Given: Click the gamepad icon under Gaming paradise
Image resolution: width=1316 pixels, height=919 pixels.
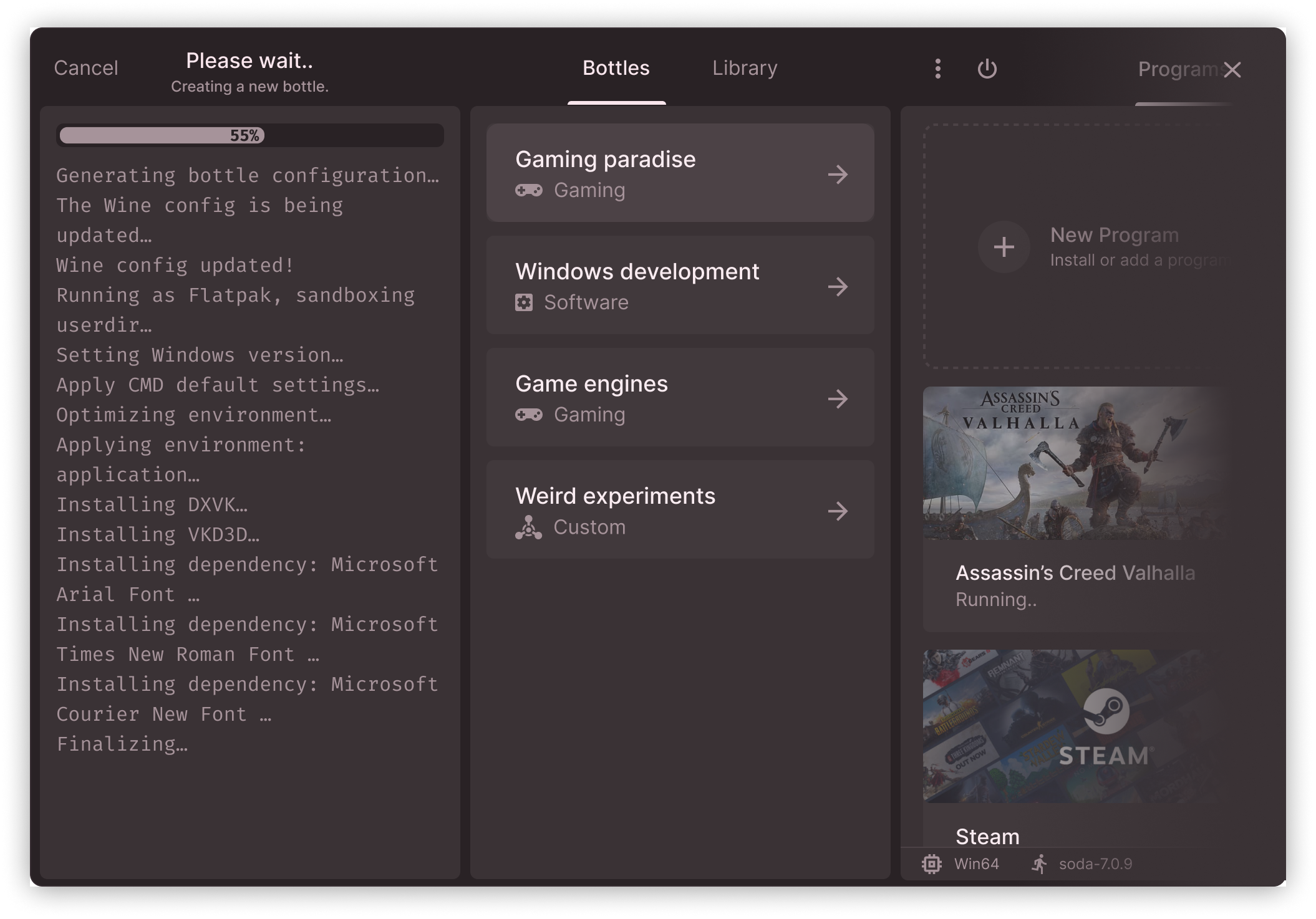Looking at the screenshot, I should (528, 190).
